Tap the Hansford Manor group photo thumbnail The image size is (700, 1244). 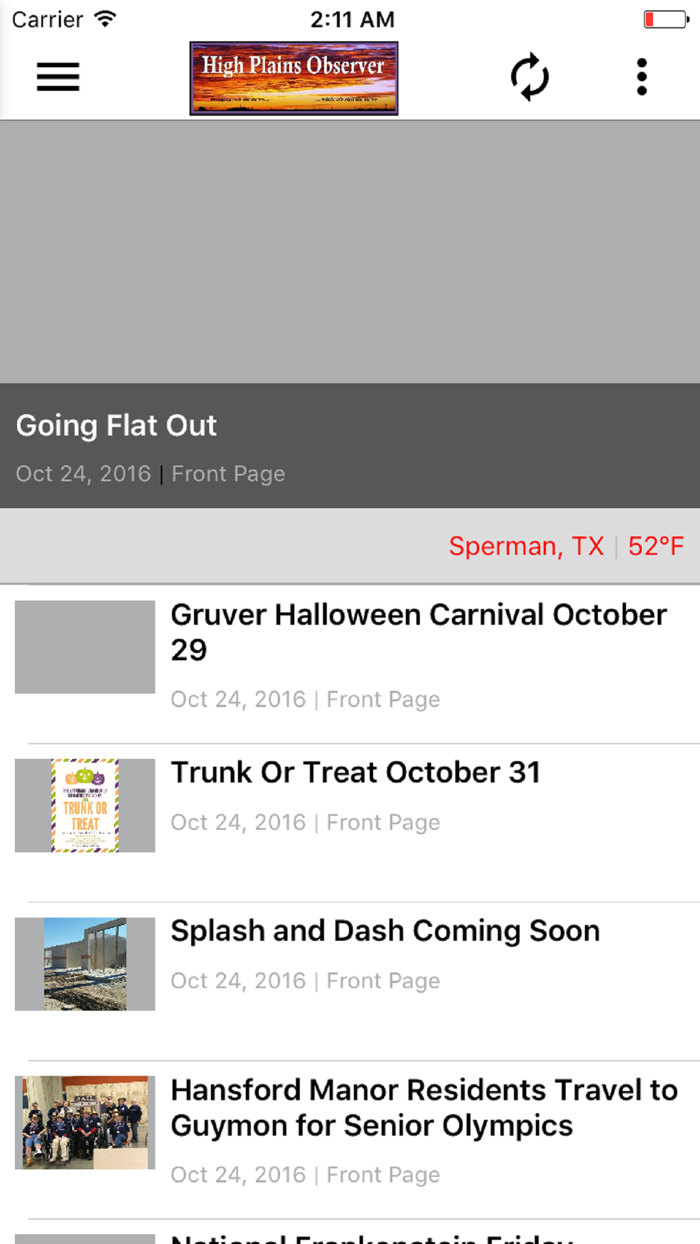click(85, 1122)
